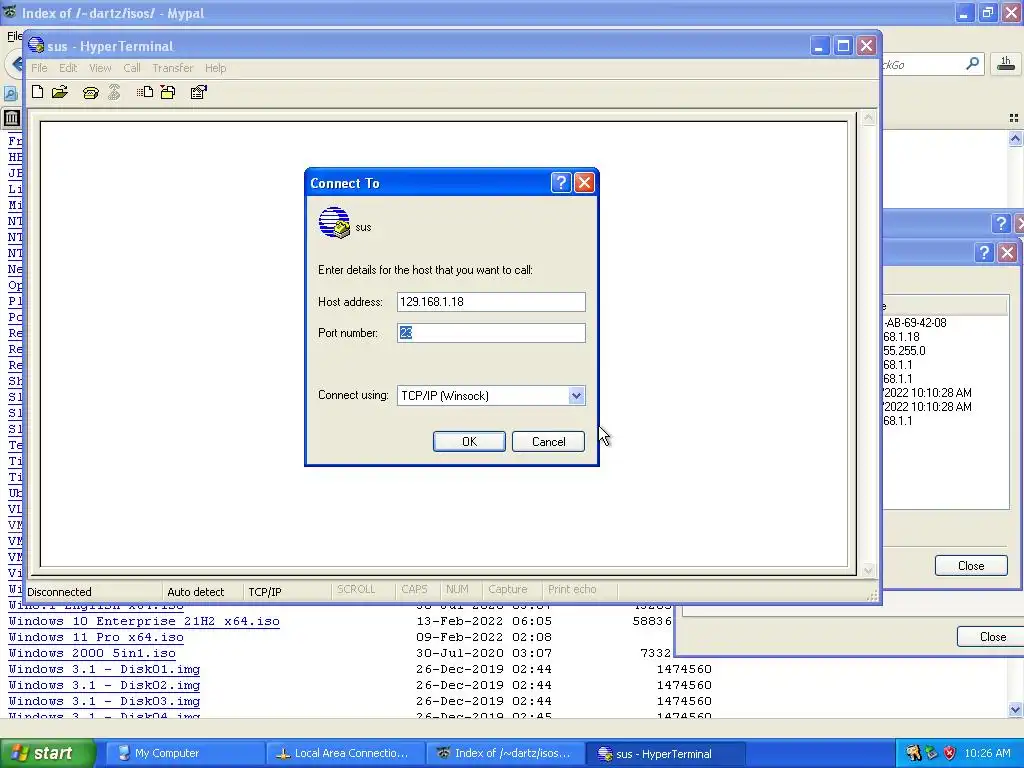This screenshot has width=1024, height=768.
Task: Click the sus connection icon in Connect To dialog
Action: (x=334, y=223)
